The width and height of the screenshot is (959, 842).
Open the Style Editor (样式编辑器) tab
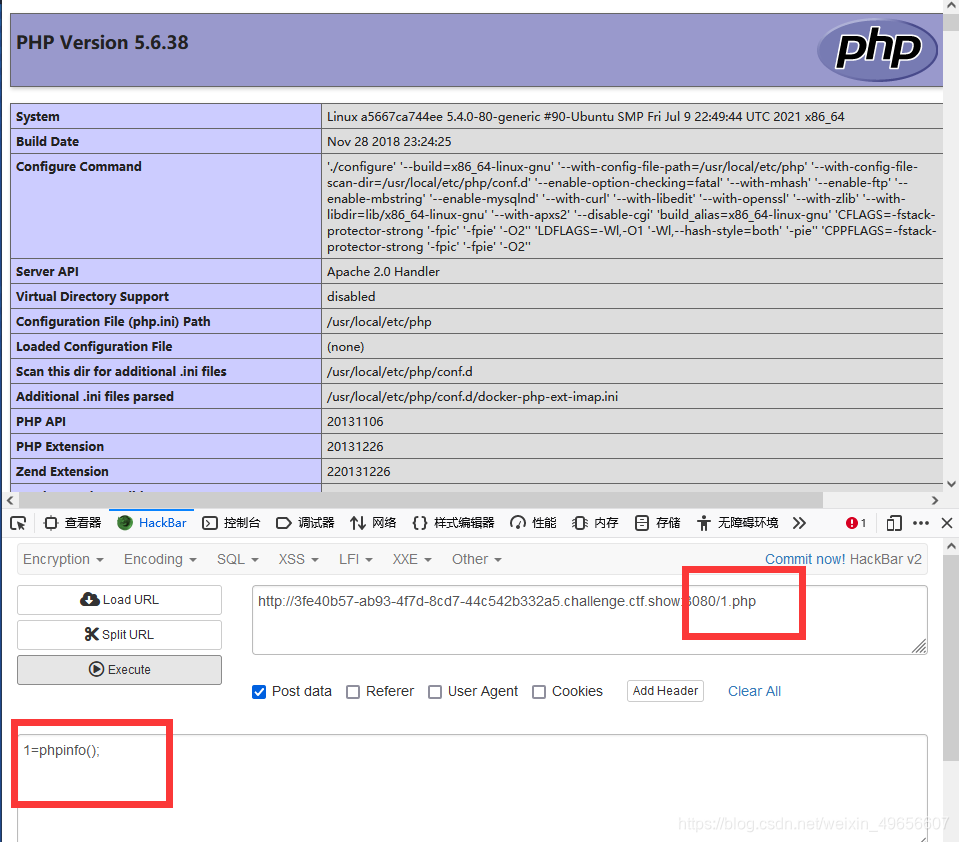tap(453, 523)
